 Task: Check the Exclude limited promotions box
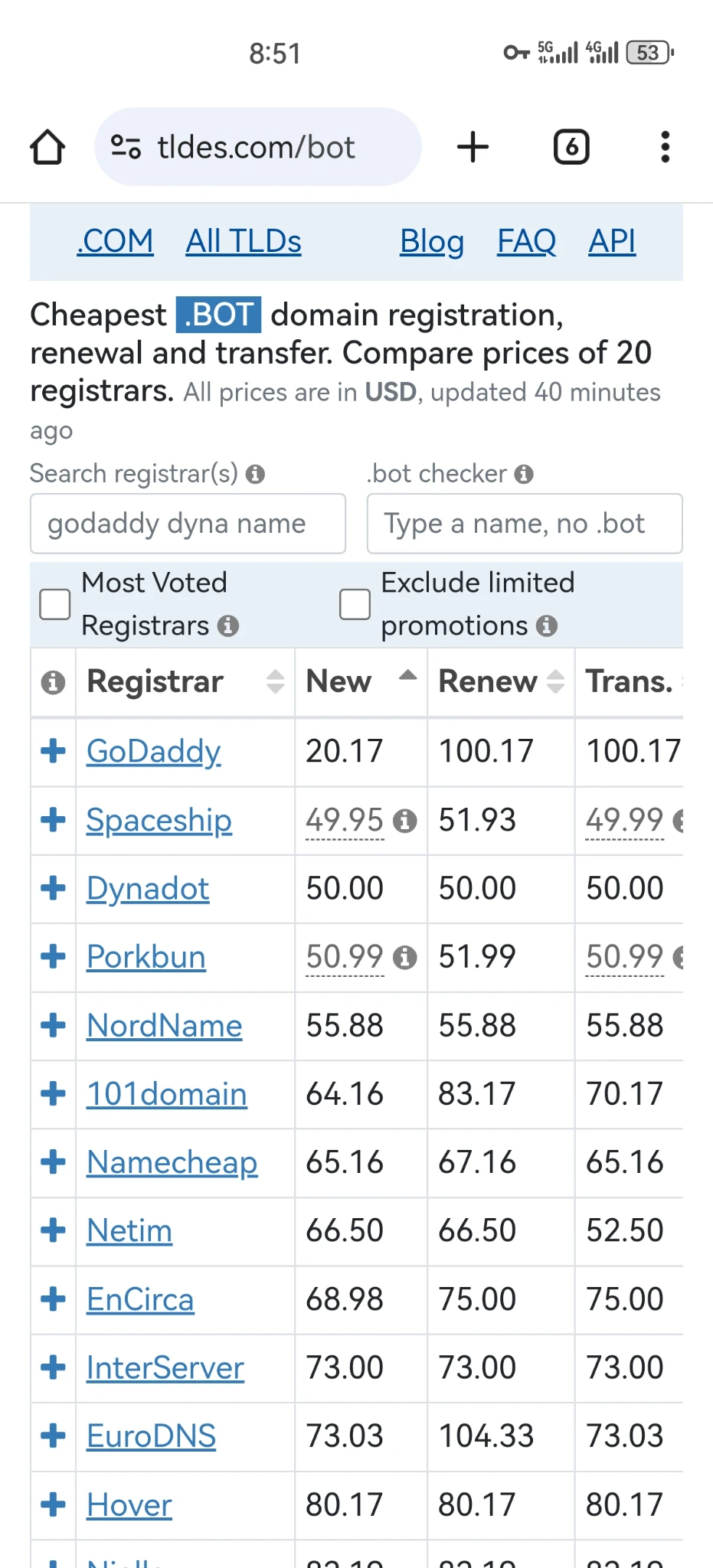point(355,604)
